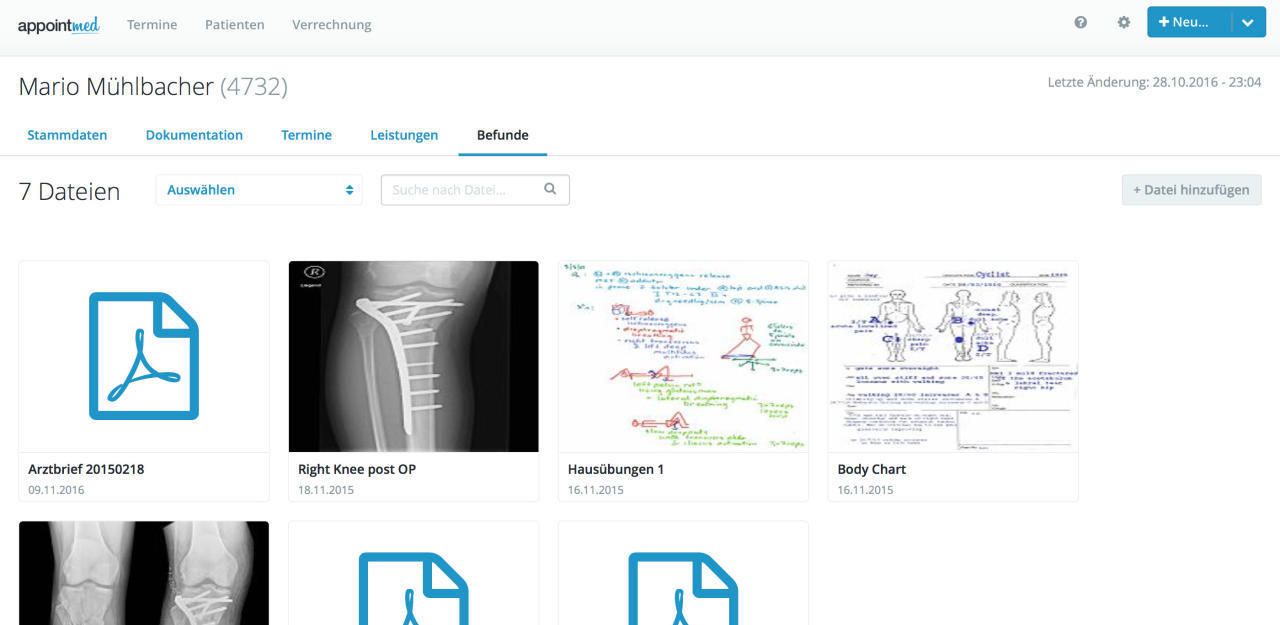Open the help question mark icon
The image size is (1280, 625).
click(x=1081, y=23)
